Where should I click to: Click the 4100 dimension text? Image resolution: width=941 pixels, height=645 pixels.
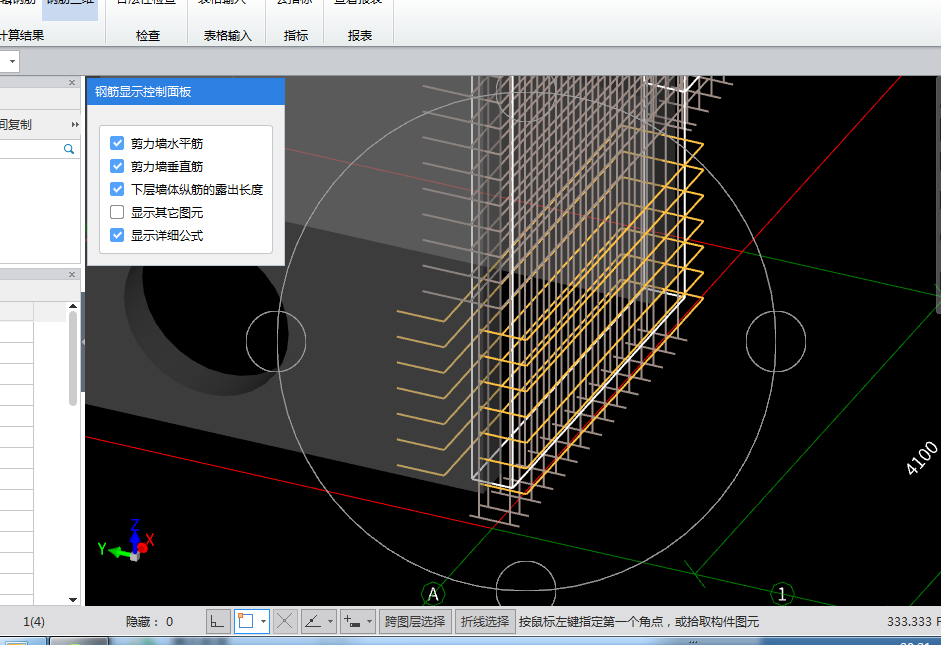tap(921, 458)
